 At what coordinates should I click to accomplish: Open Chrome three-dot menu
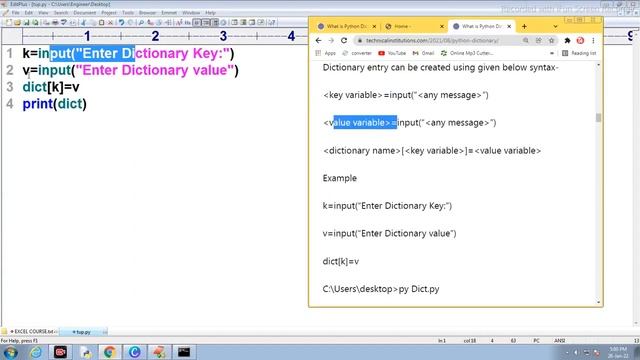[x=593, y=40]
